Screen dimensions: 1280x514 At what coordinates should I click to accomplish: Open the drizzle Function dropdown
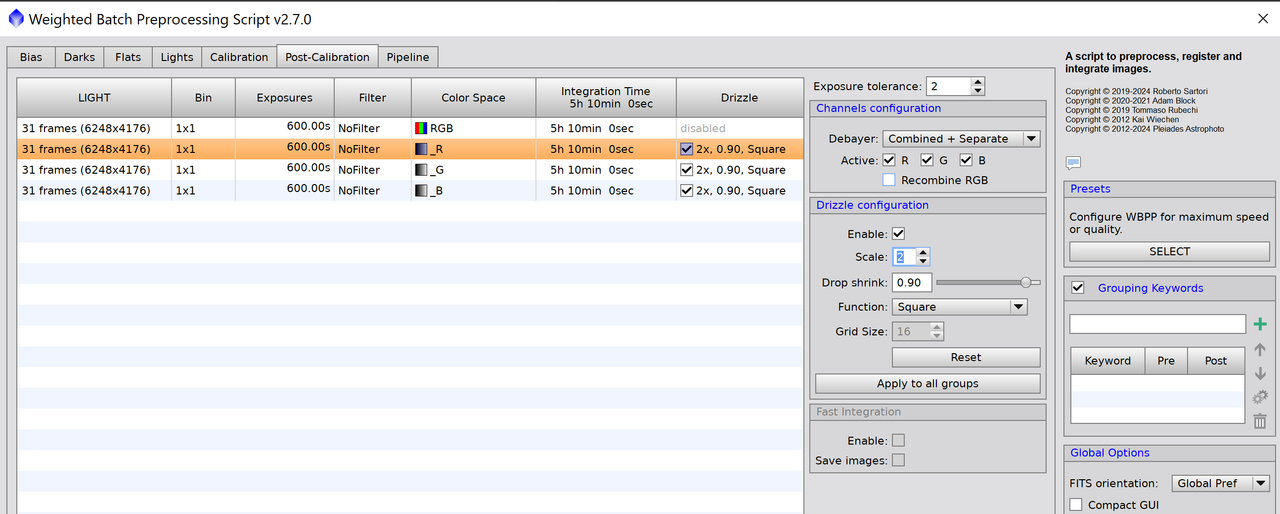pos(959,307)
